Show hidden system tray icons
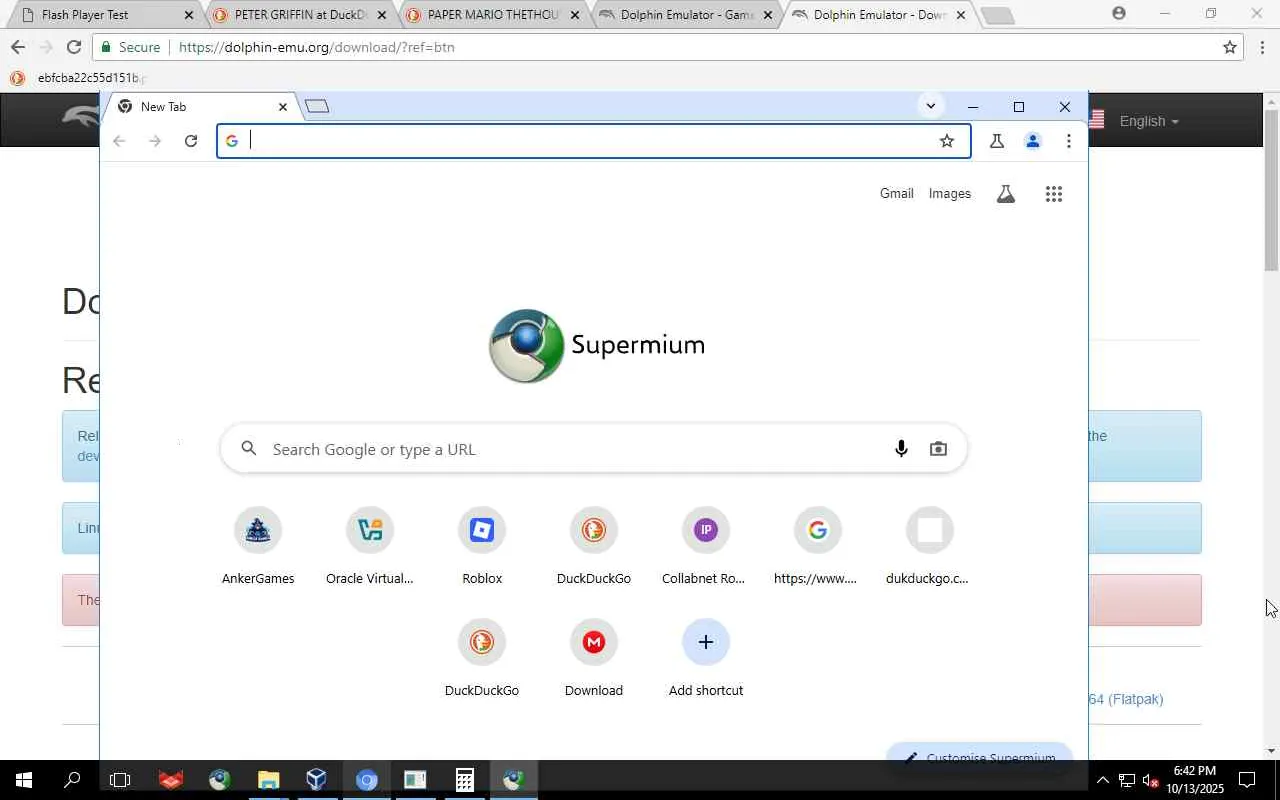Image resolution: width=1280 pixels, height=800 pixels. 1102,780
